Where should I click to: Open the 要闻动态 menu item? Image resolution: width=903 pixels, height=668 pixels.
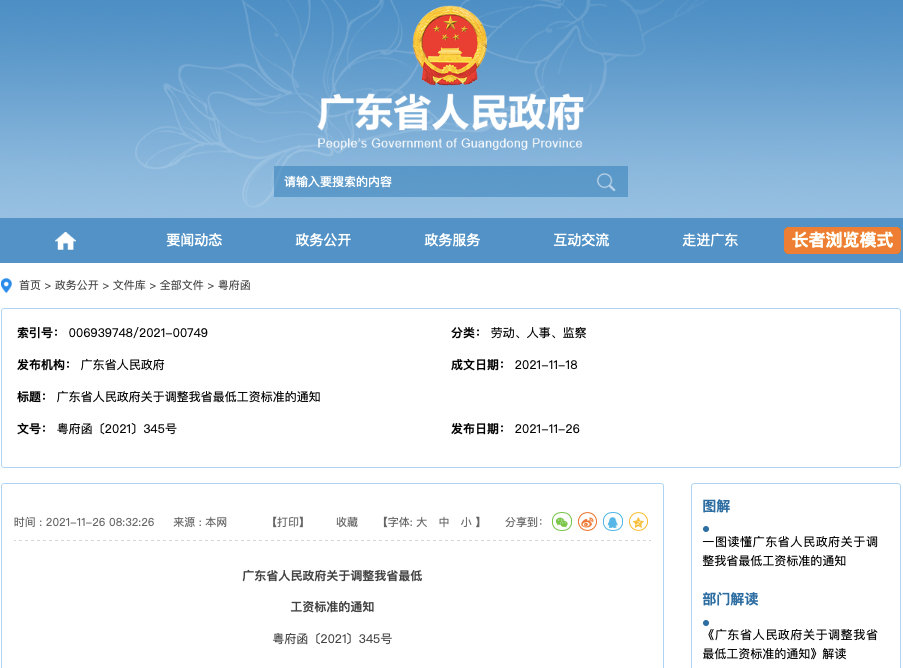point(194,240)
